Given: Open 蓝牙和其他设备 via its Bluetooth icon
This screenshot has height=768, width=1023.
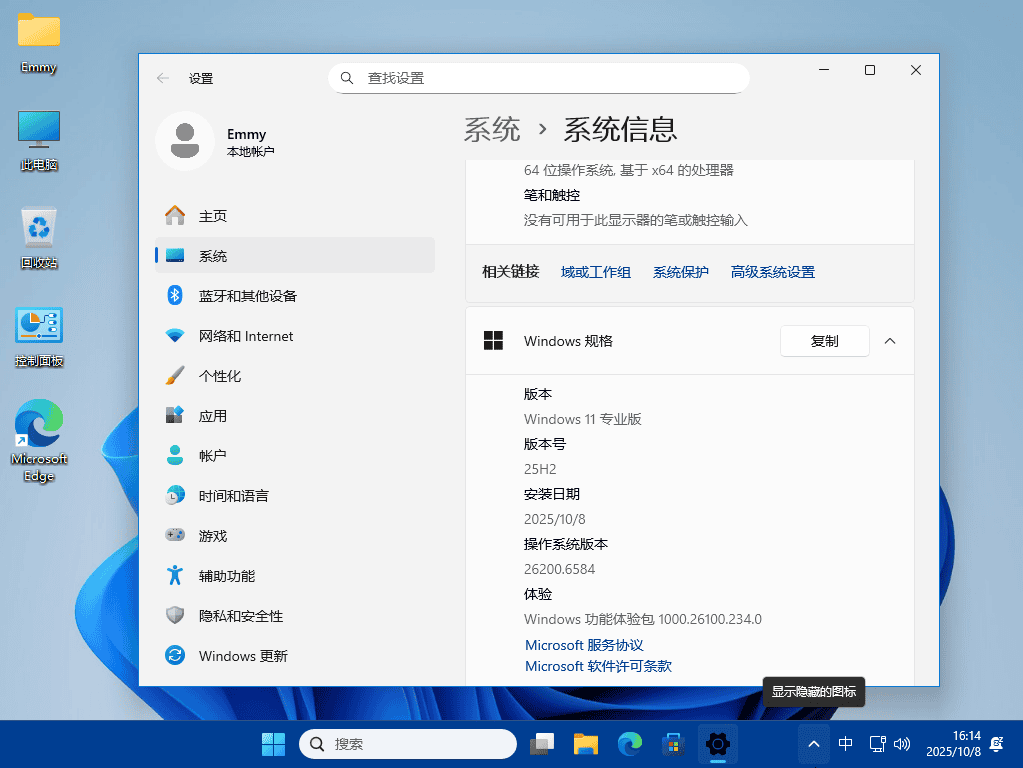Looking at the screenshot, I should (x=175, y=295).
